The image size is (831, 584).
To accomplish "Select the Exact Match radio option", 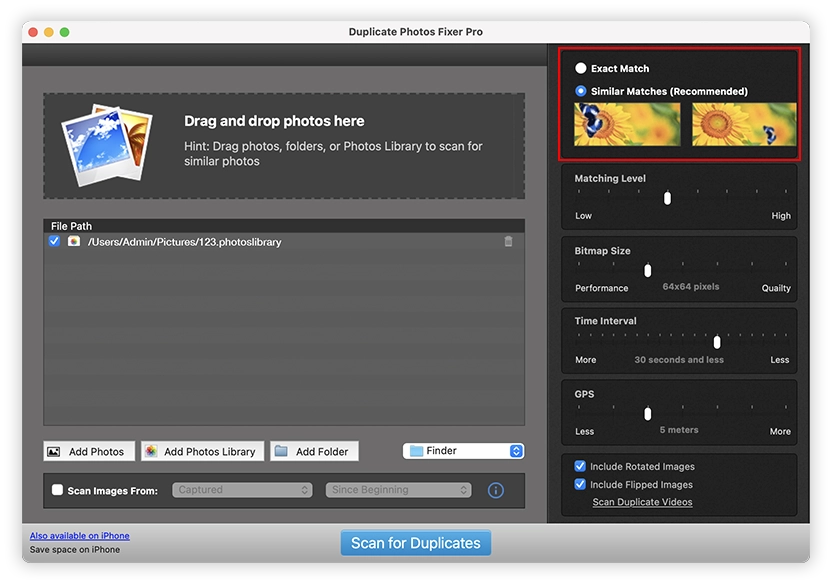I will [581, 68].
